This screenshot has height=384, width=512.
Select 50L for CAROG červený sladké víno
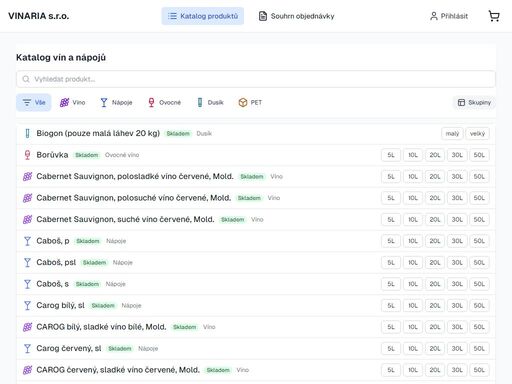point(479,370)
